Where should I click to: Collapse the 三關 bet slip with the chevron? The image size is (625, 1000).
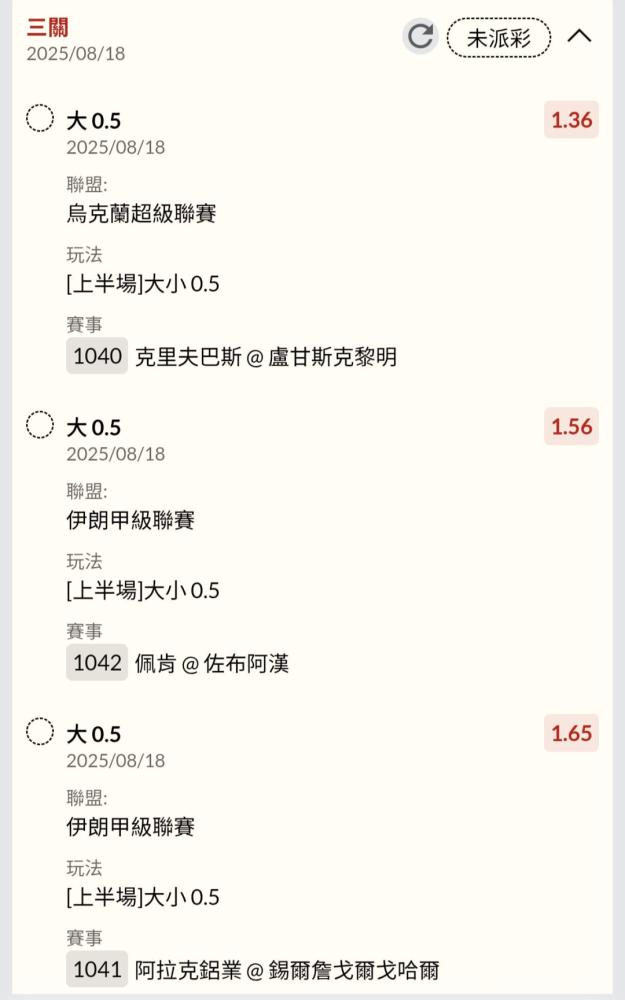579,36
